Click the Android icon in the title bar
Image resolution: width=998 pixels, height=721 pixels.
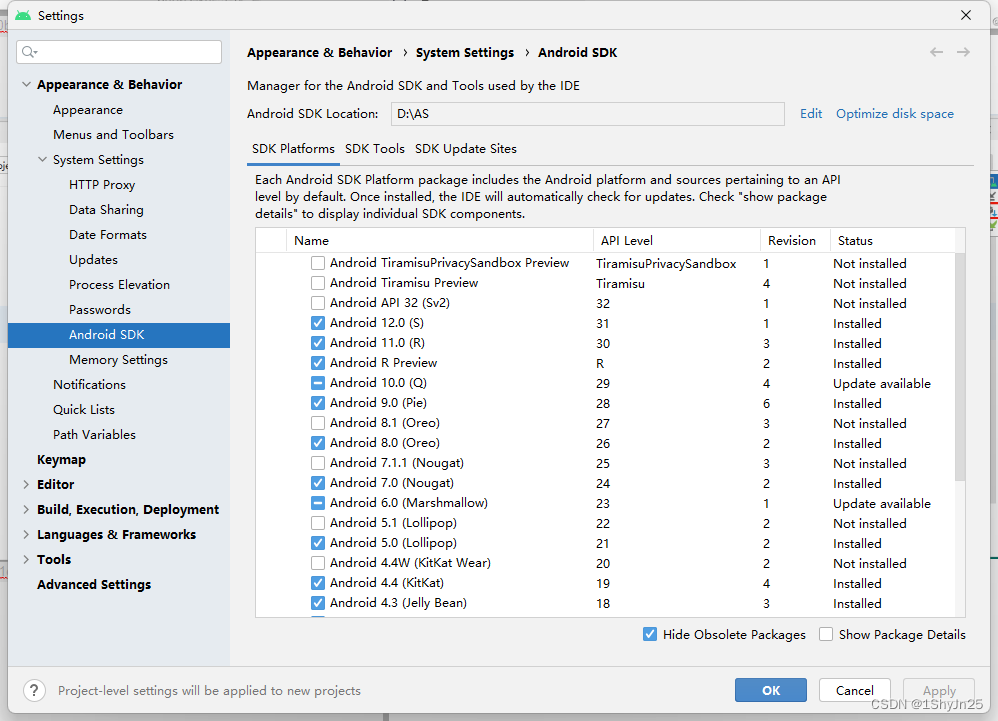click(x=20, y=15)
